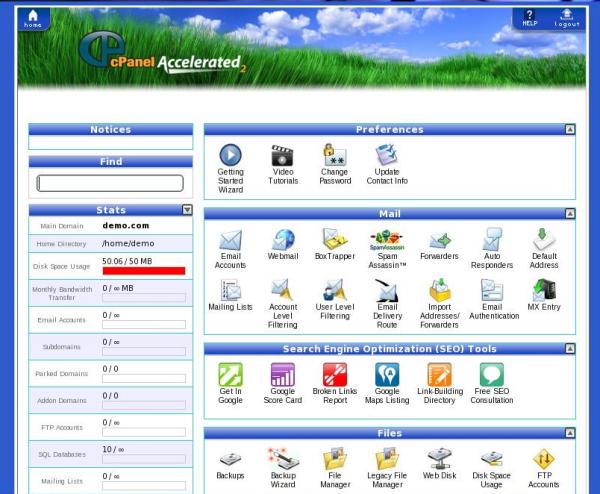Open the Help icon
The width and height of the screenshot is (600, 494).
click(530, 18)
